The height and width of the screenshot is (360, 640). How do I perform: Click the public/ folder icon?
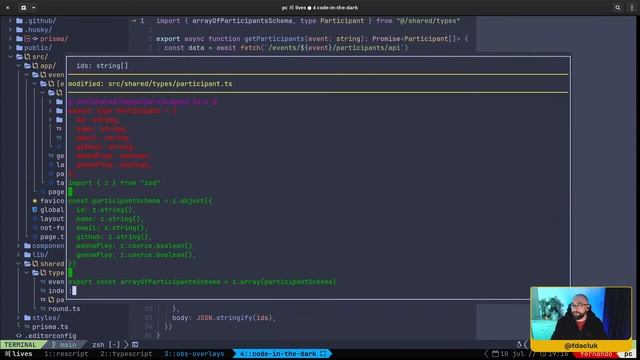coord(19,48)
